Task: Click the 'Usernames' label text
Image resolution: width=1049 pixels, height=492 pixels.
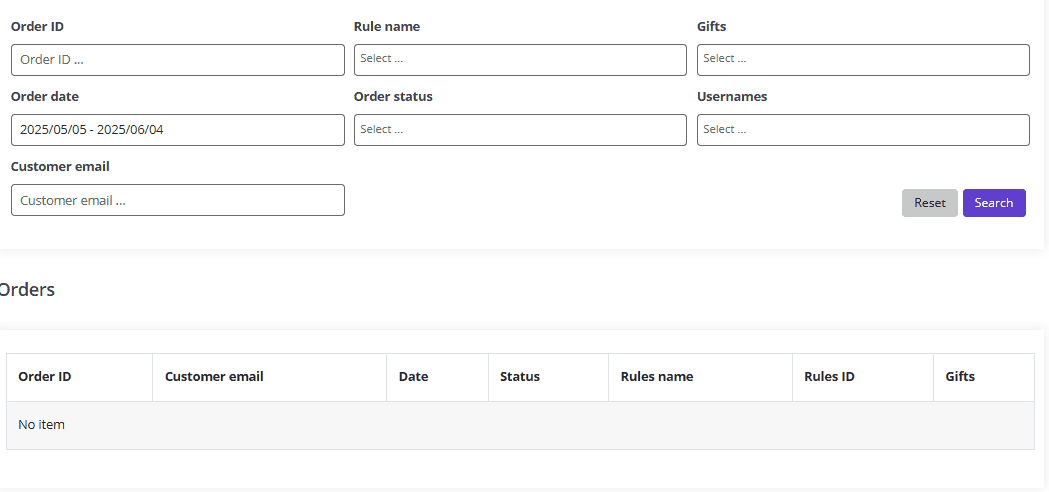Action: point(732,97)
